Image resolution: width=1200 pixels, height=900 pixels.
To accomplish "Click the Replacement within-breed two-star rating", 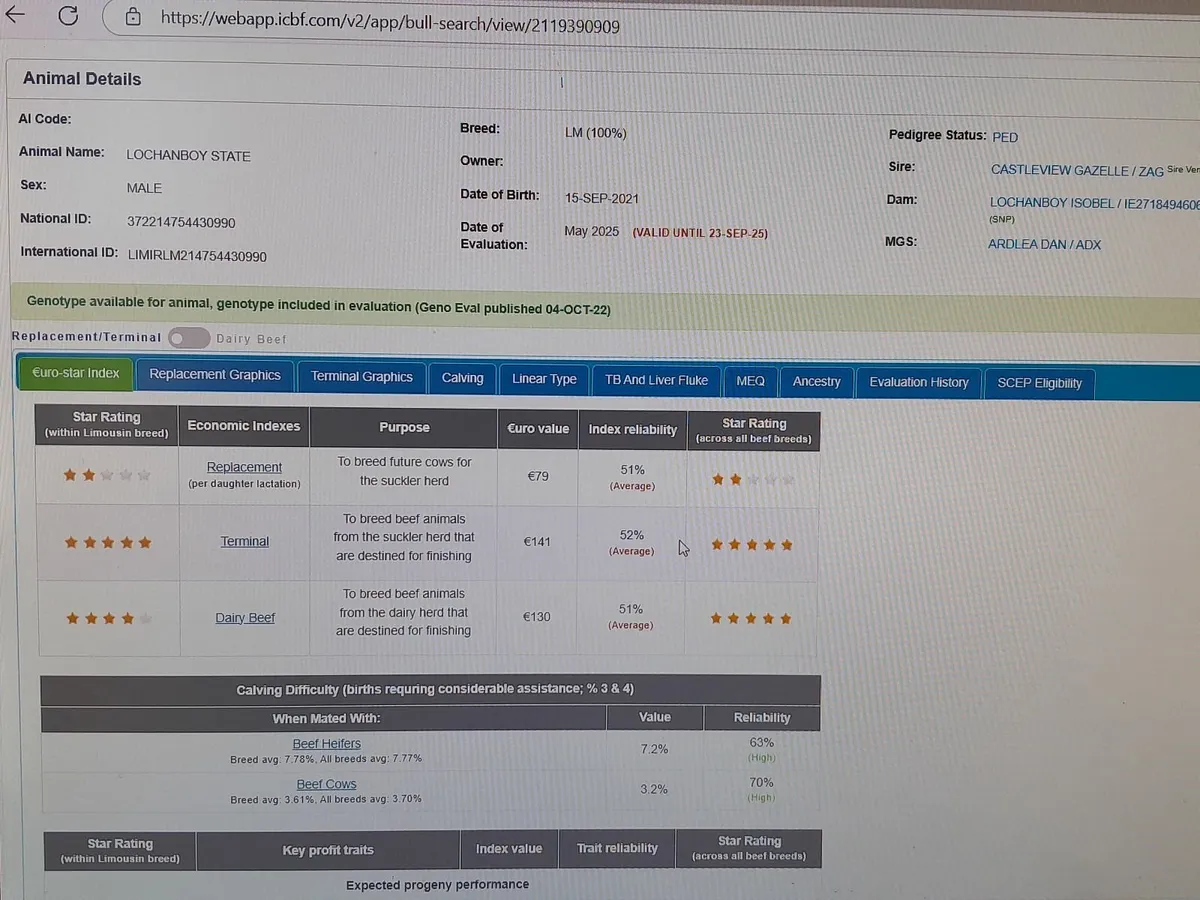I will pyautogui.click(x=107, y=476).
